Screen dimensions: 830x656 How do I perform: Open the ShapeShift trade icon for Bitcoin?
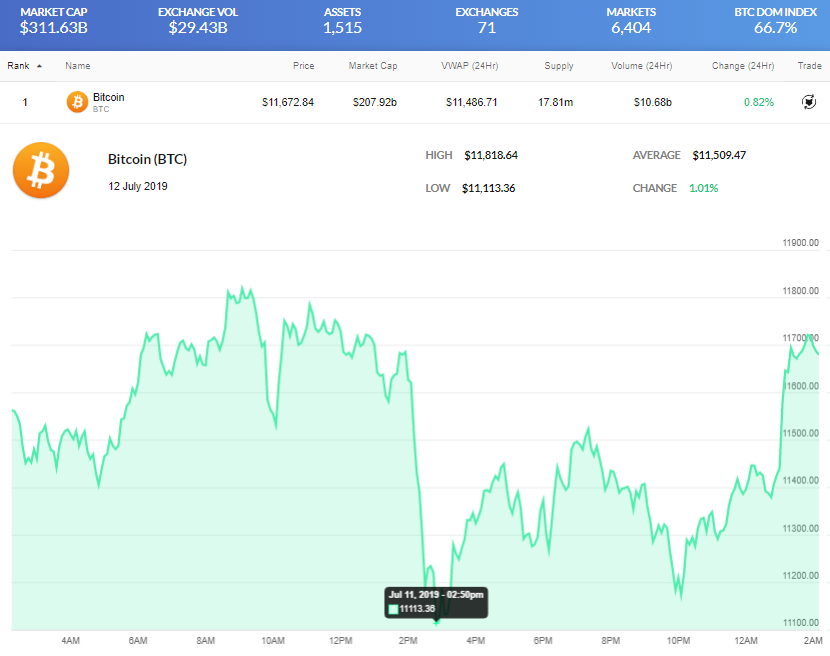coord(809,102)
